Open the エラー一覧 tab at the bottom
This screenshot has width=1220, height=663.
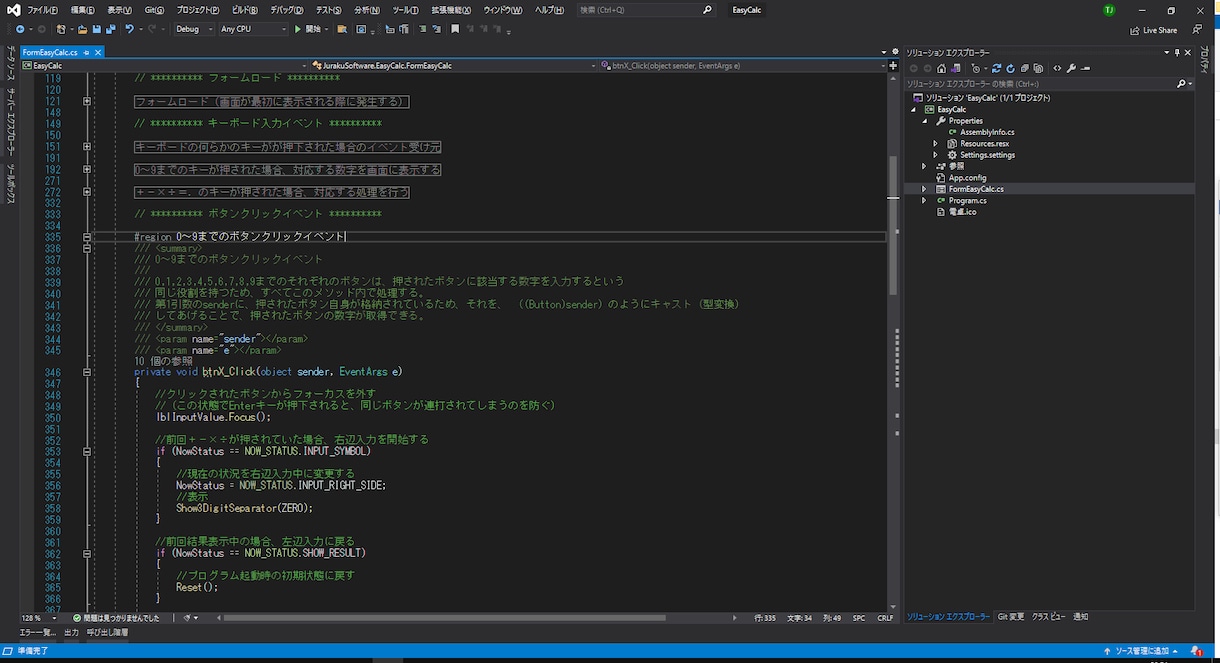click(38, 632)
